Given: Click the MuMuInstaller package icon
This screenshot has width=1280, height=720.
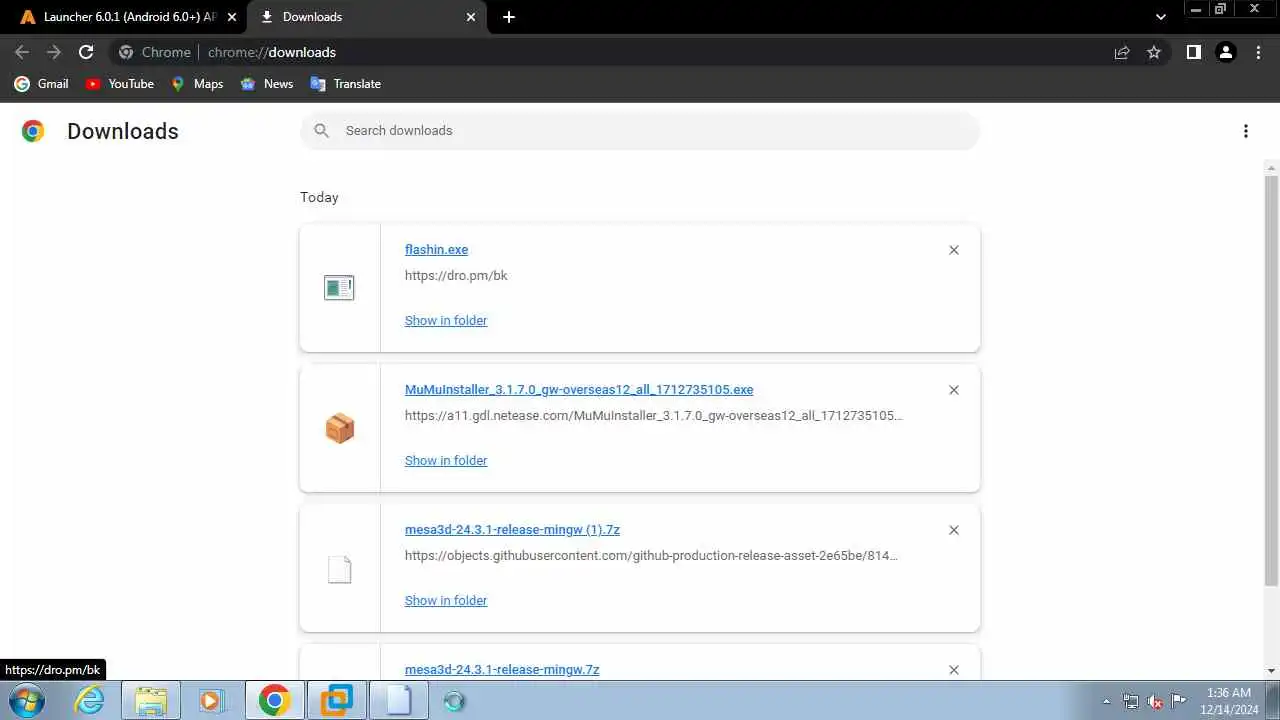Looking at the screenshot, I should point(340,428).
